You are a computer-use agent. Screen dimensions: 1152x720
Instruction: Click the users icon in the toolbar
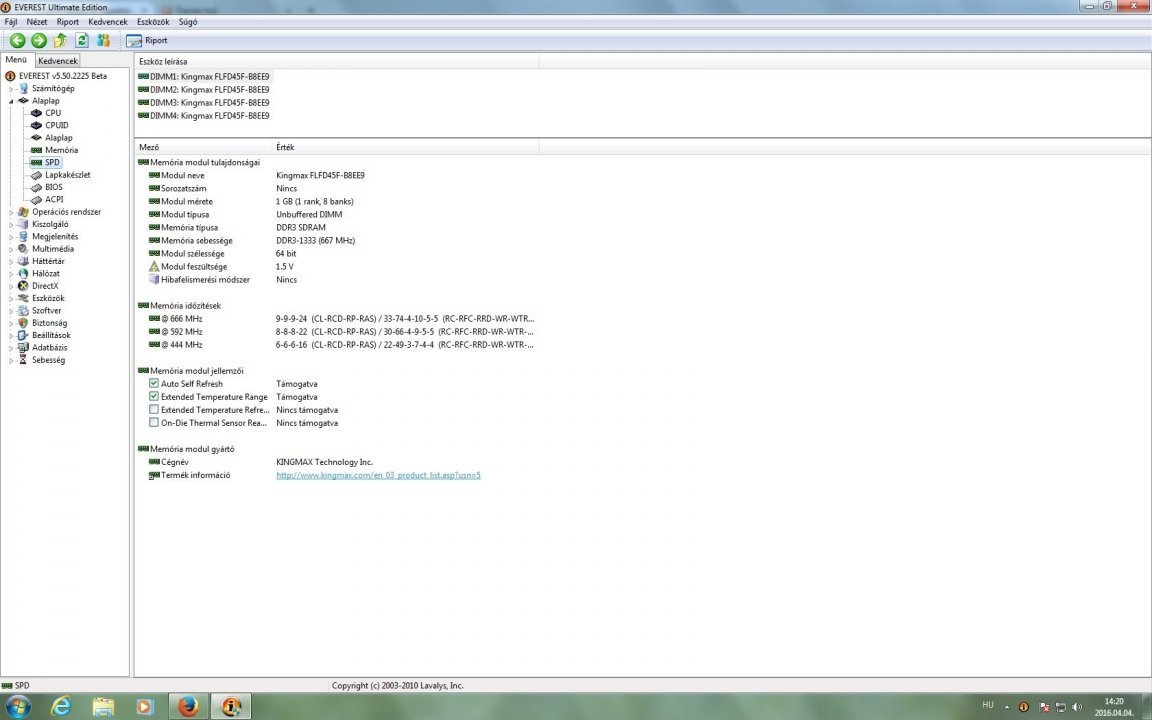(104, 40)
